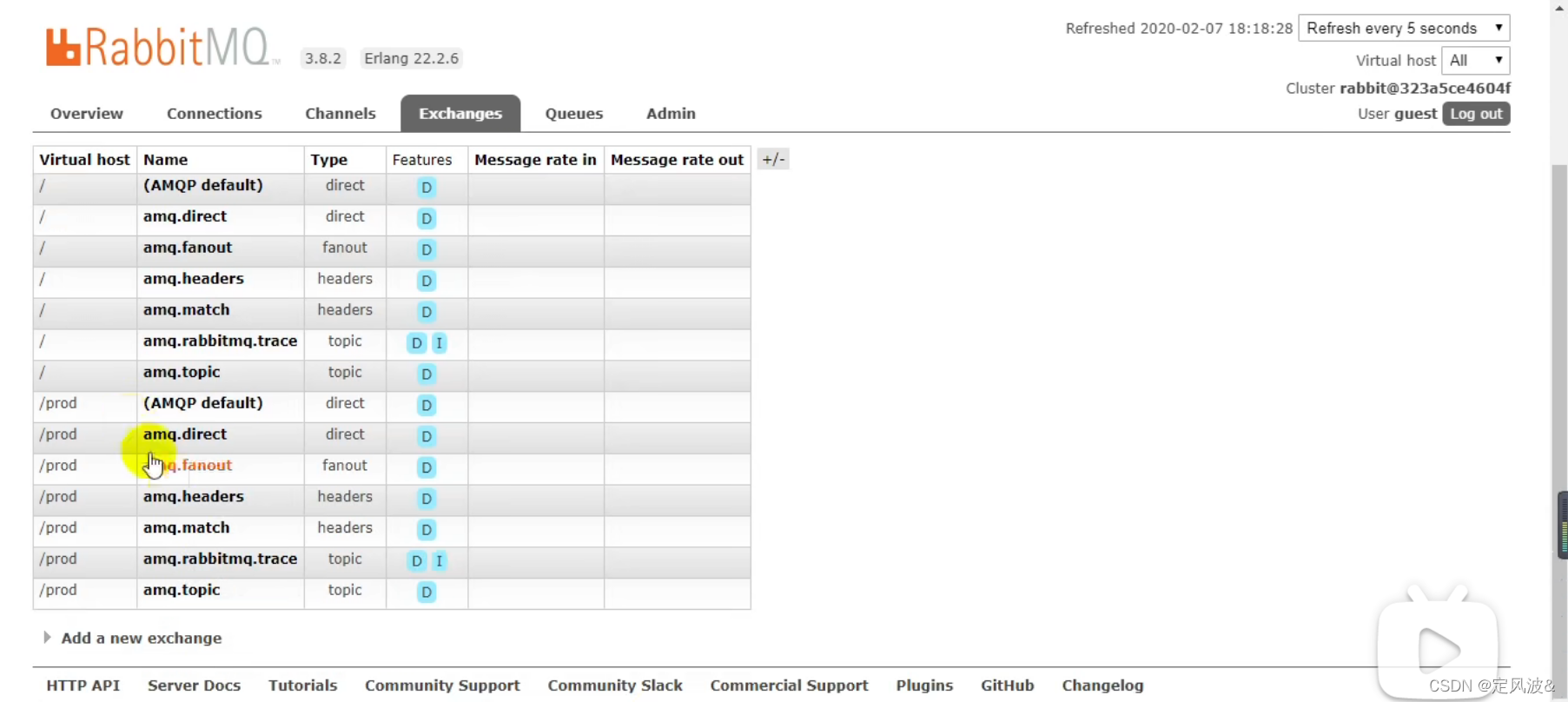Click the Log out button
This screenshot has width=1568, height=702.
pos(1476,114)
